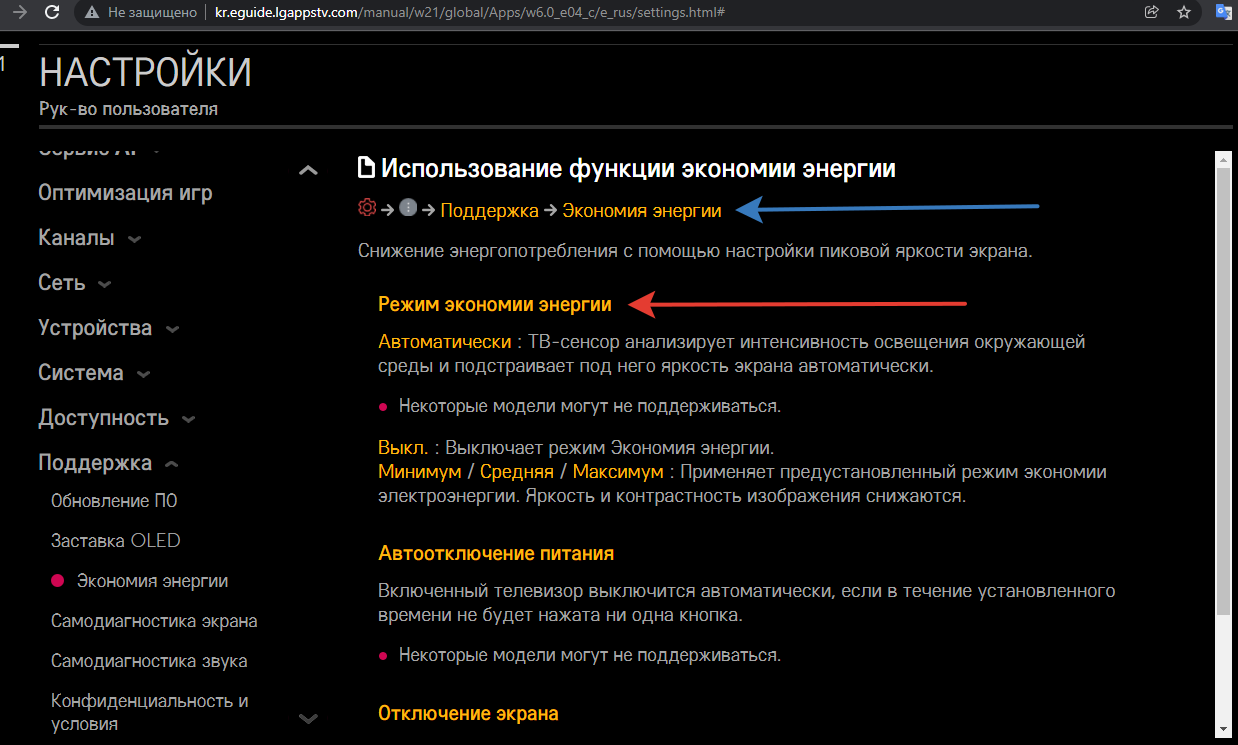Click the red gear icon in breadcrumb

point(367,209)
